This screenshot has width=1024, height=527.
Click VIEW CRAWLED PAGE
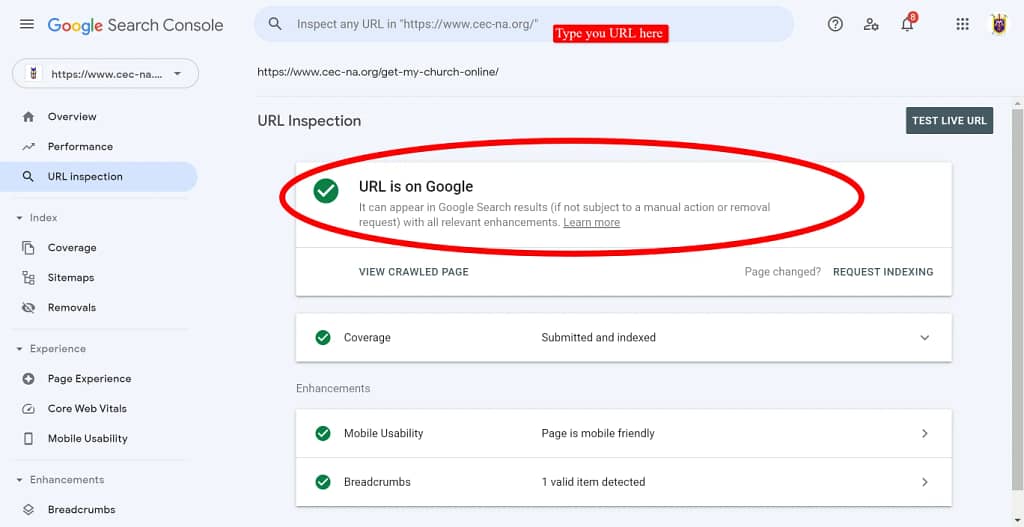[413, 272]
